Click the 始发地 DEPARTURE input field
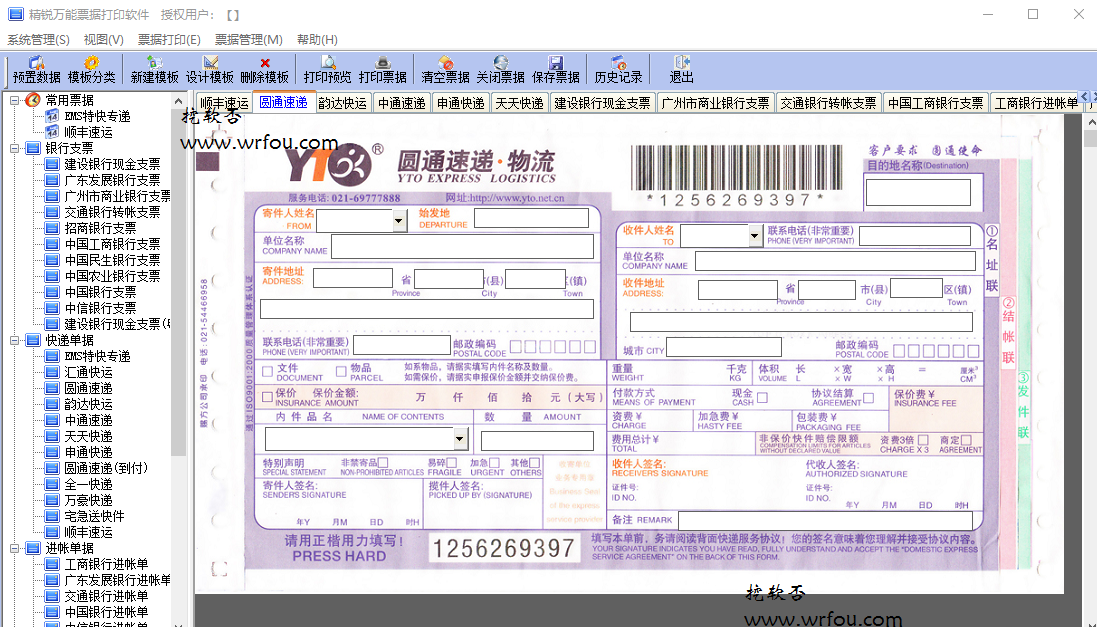The image size is (1097, 627). click(x=531, y=218)
